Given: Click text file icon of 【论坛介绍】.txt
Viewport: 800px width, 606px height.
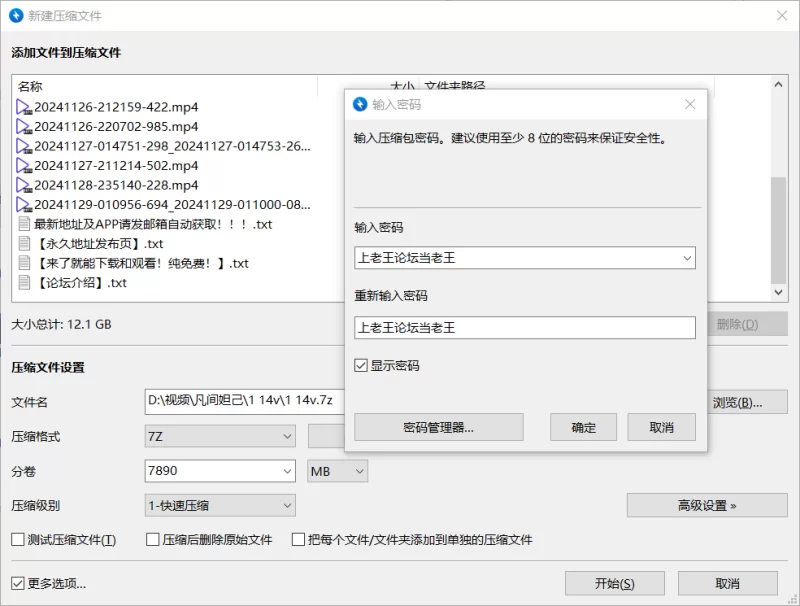Looking at the screenshot, I should tap(24, 283).
